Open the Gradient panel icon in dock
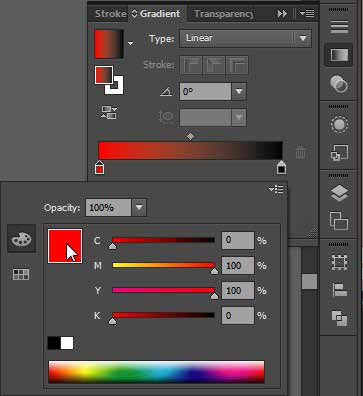The height and width of the screenshot is (396, 363). pyautogui.click(x=339, y=55)
